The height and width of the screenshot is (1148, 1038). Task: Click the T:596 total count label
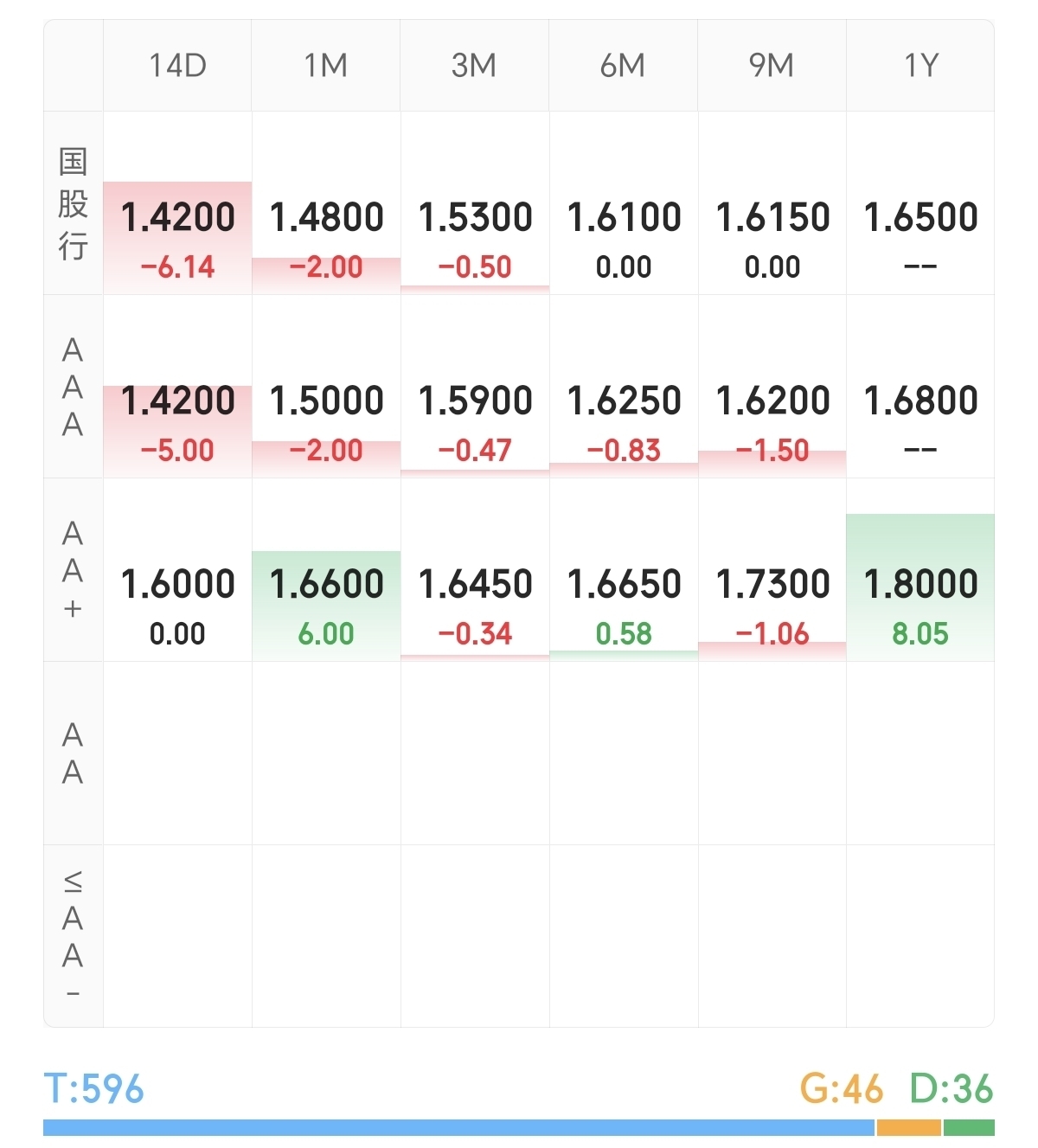click(93, 1089)
